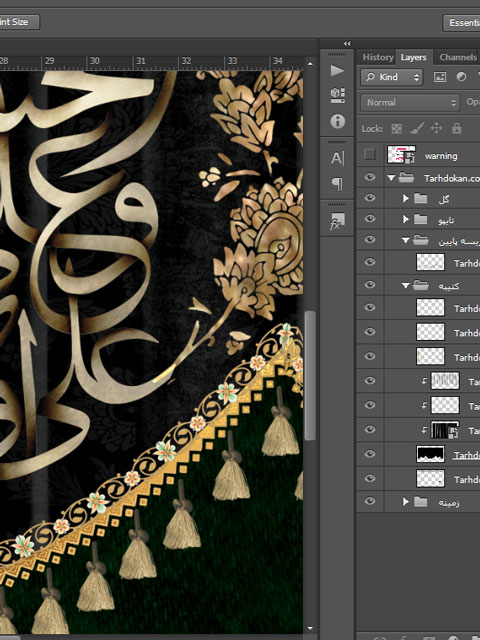This screenshot has height=640, width=480.
Task: Click the lock all padlock icon
Action: tap(456, 129)
